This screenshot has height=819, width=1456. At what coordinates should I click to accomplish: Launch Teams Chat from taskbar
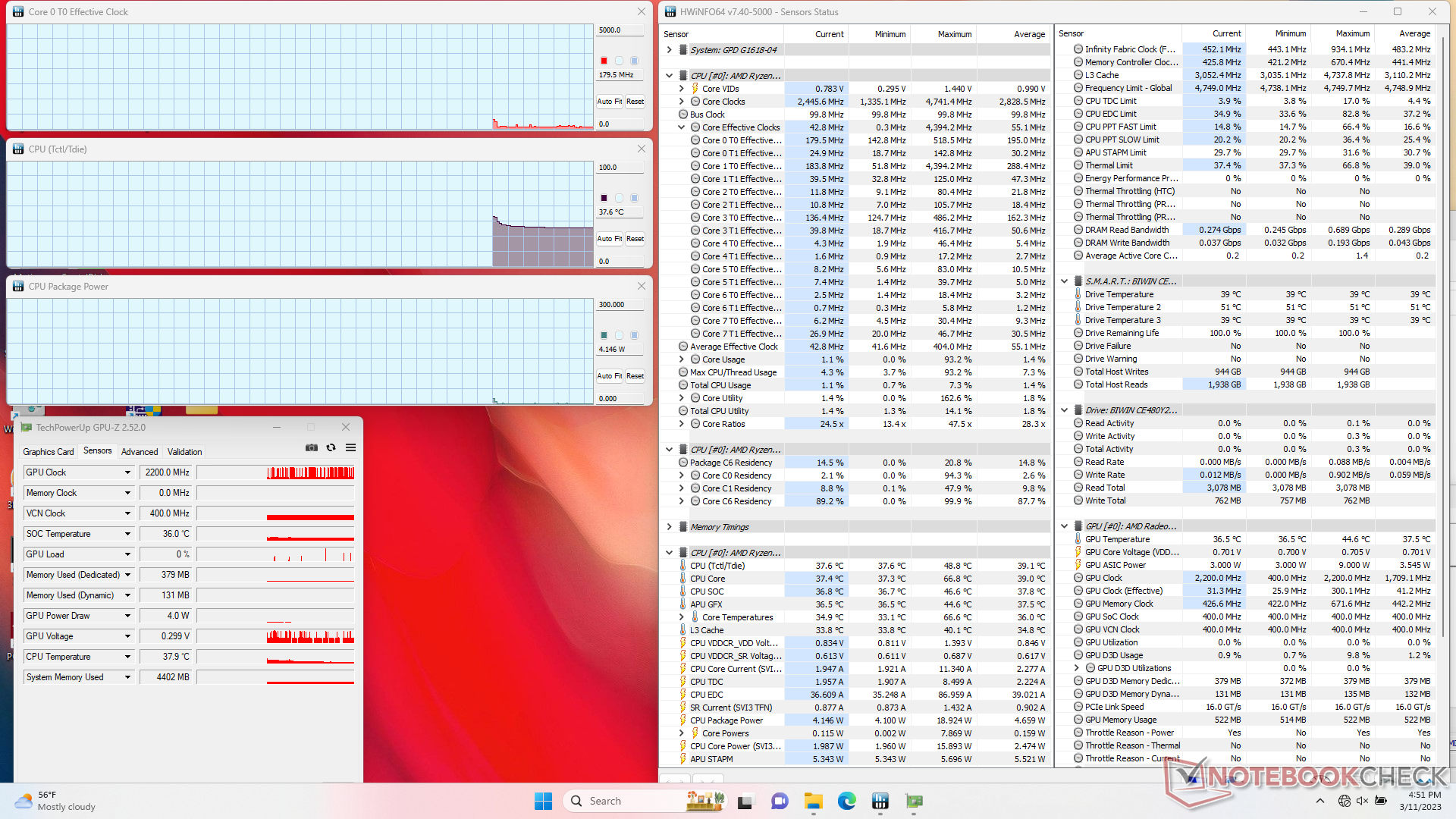780,801
